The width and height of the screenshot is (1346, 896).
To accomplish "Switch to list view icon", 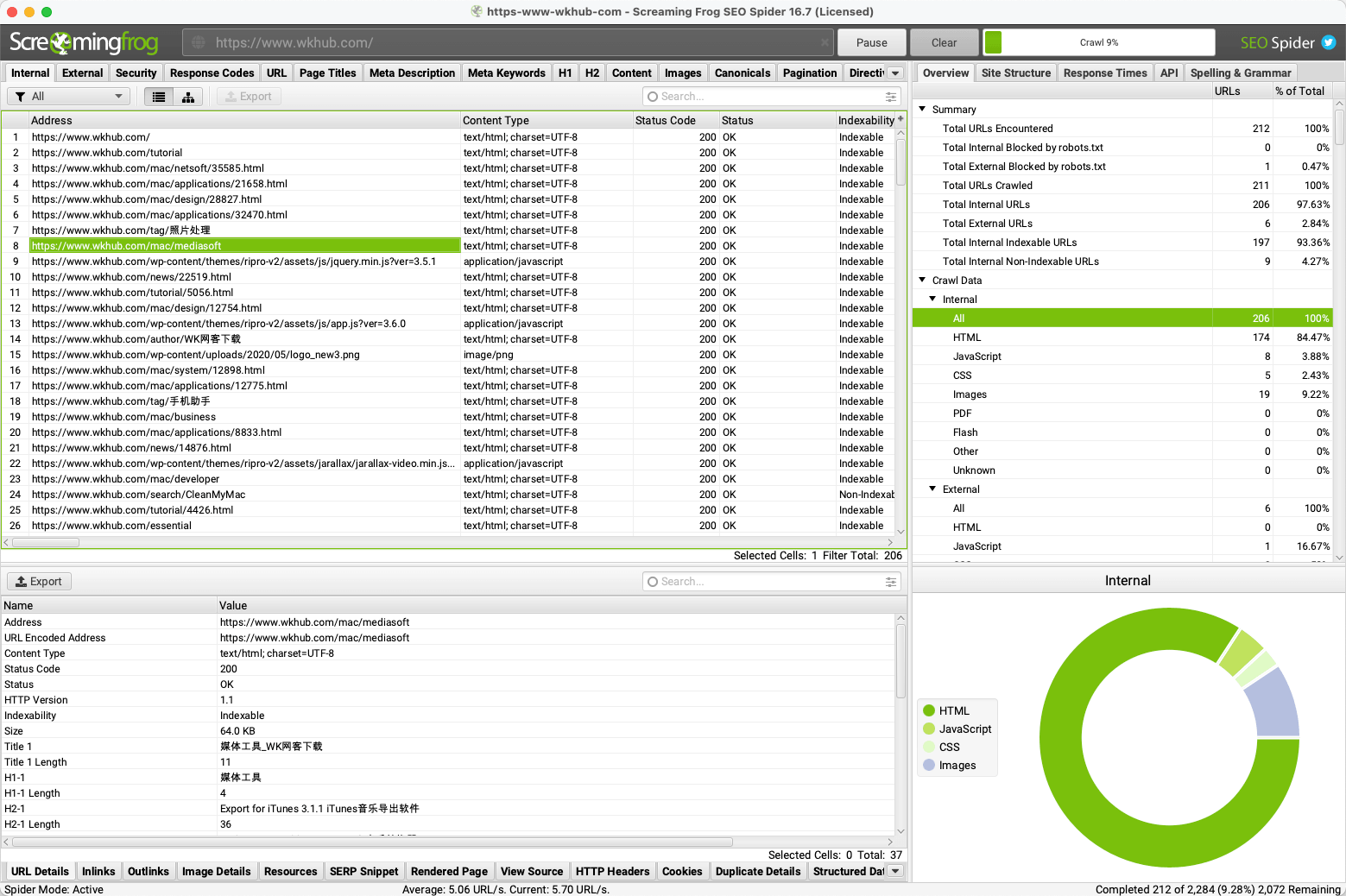I will tap(159, 97).
